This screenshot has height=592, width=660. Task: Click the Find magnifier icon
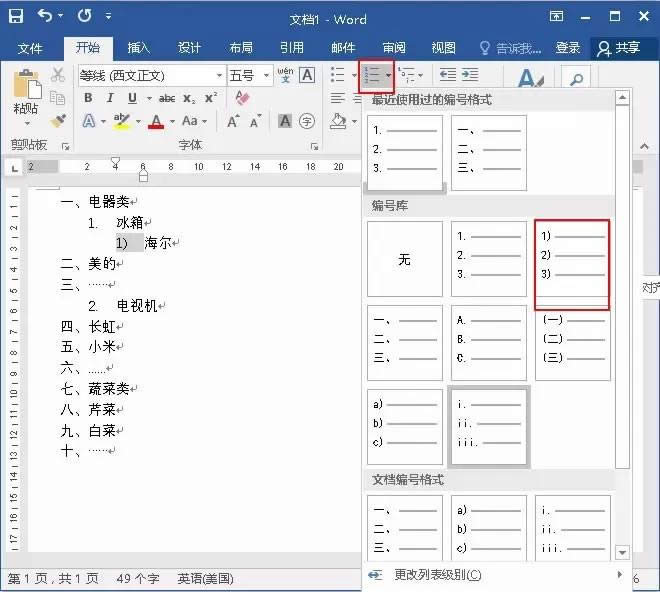(x=575, y=79)
